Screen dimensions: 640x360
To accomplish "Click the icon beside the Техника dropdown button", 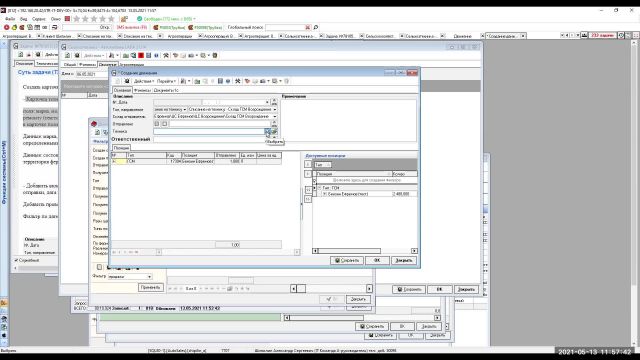I will pyautogui.click(x=275, y=131).
